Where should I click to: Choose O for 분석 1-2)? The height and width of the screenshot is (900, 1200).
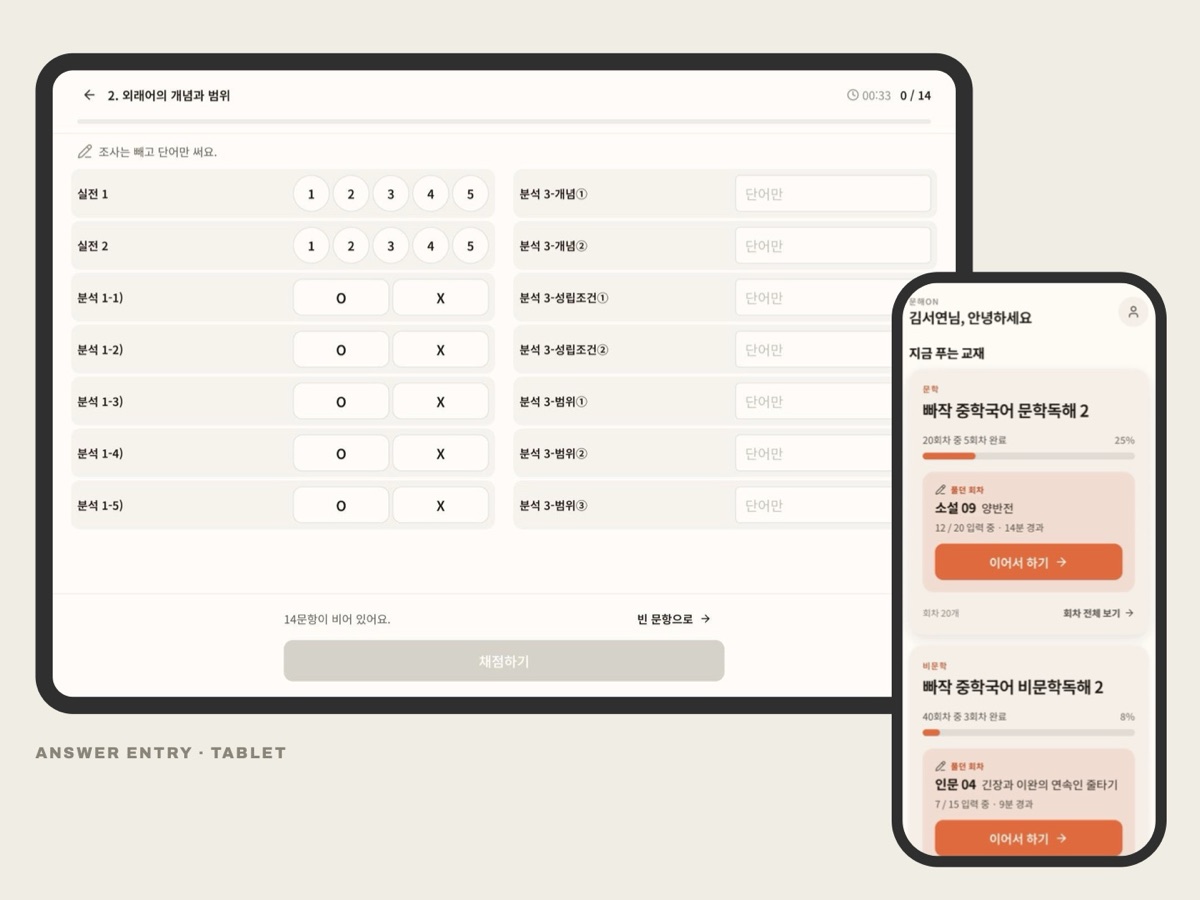click(x=341, y=350)
